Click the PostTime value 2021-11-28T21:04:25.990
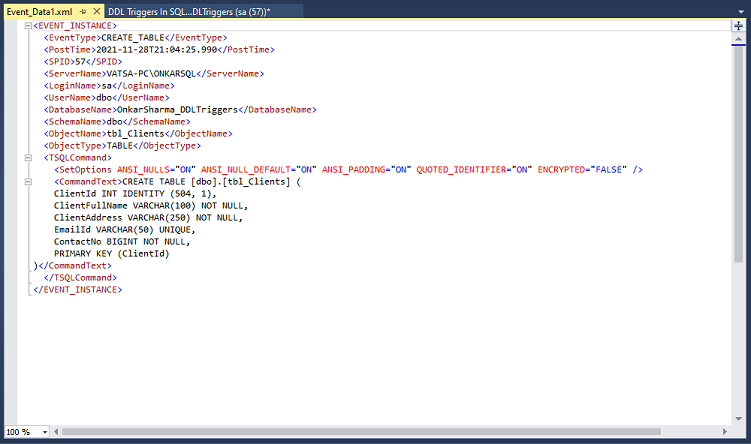751x444 pixels. tap(157, 50)
